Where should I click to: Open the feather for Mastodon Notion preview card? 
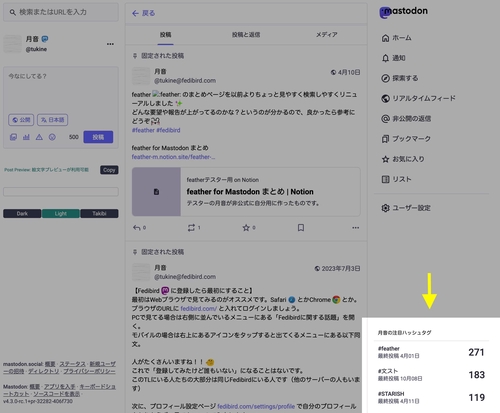tap(246, 192)
